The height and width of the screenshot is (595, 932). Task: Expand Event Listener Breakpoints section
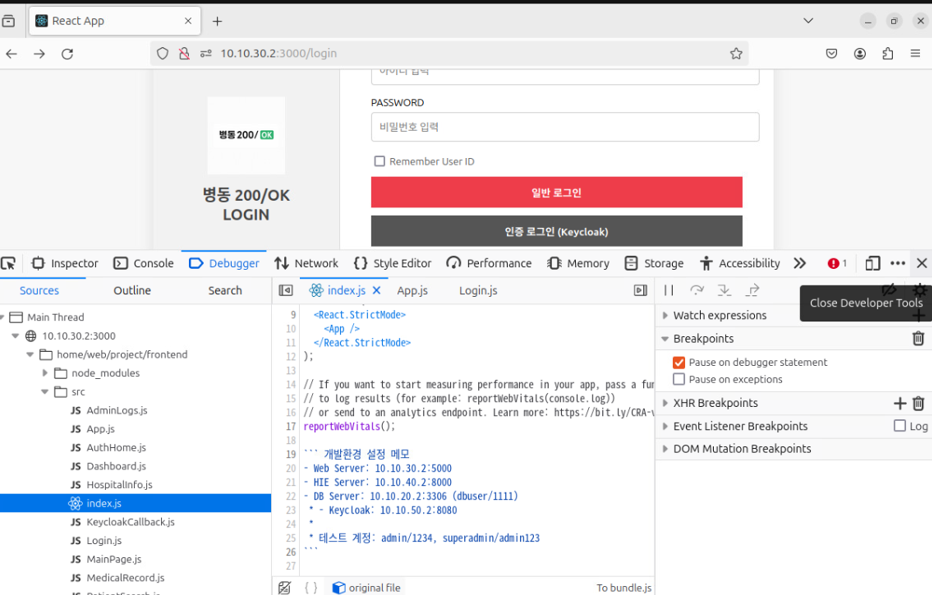click(665, 426)
